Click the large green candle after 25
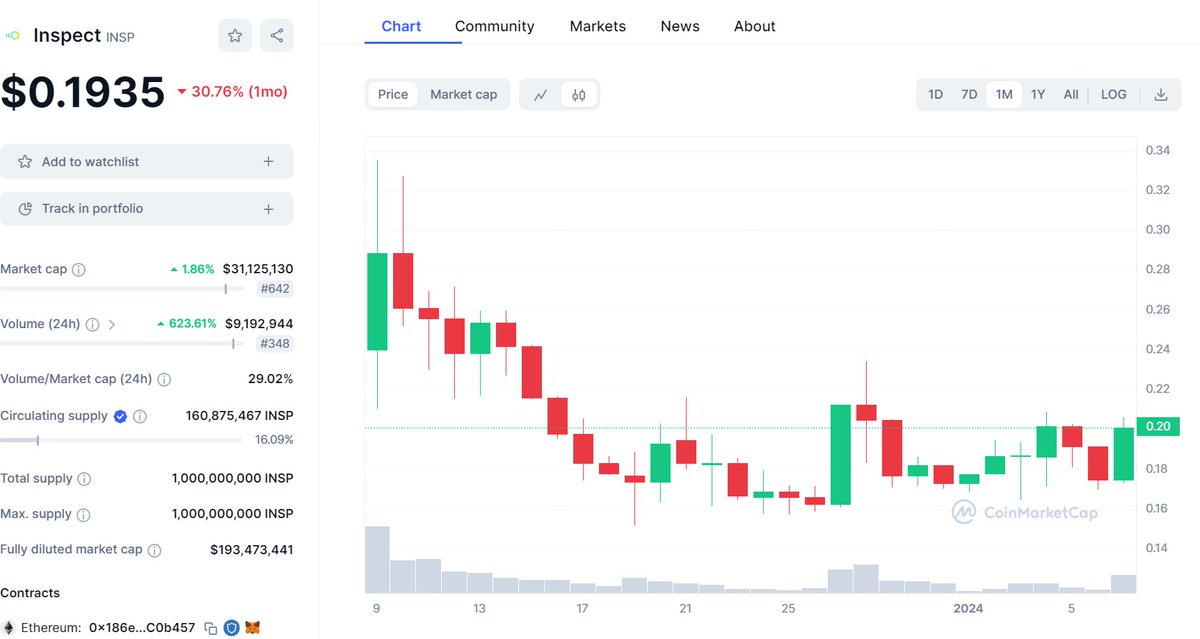Image resolution: width=1200 pixels, height=639 pixels. (x=841, y=455)
